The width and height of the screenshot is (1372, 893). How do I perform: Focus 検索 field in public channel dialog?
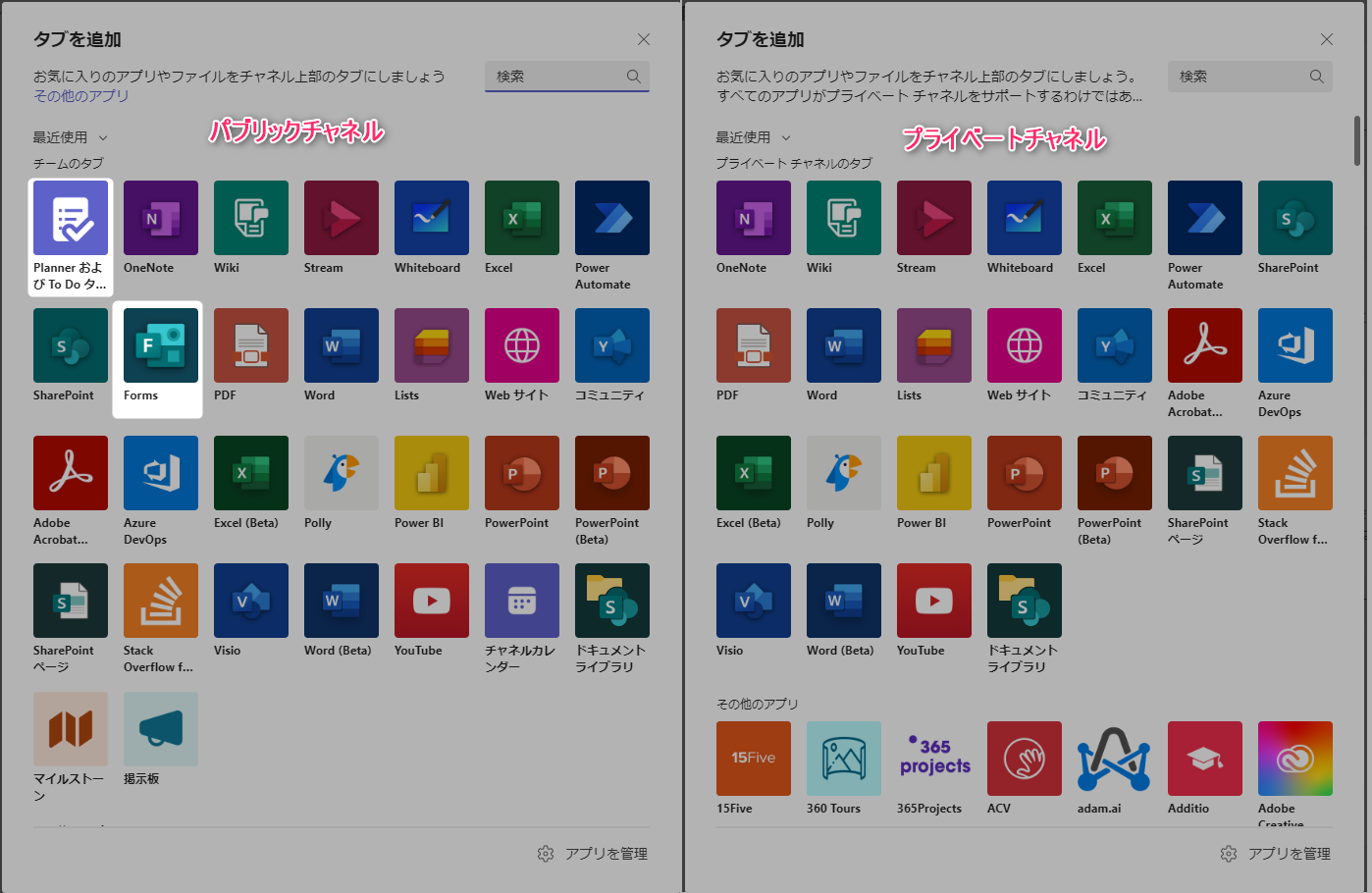[567, 77]
